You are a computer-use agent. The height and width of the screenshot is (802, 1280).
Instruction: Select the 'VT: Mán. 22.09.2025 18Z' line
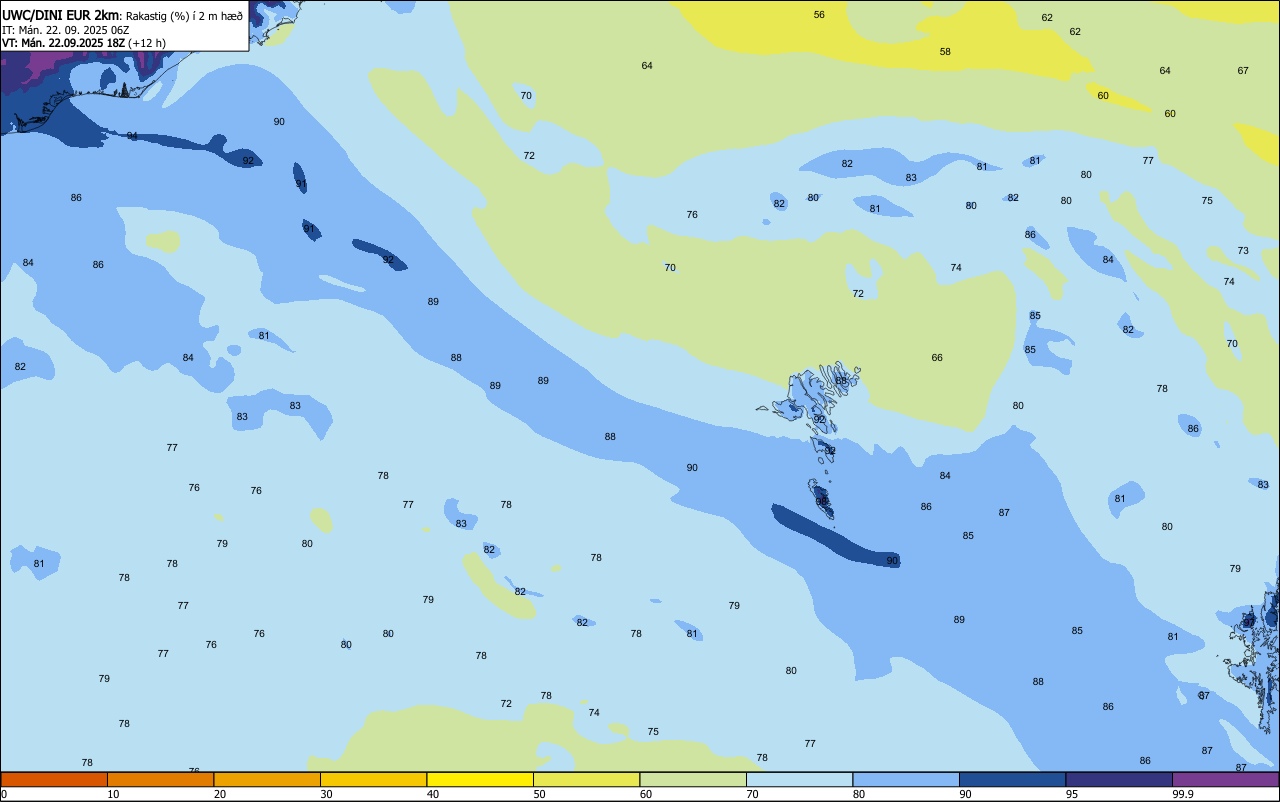click(62, 43)
